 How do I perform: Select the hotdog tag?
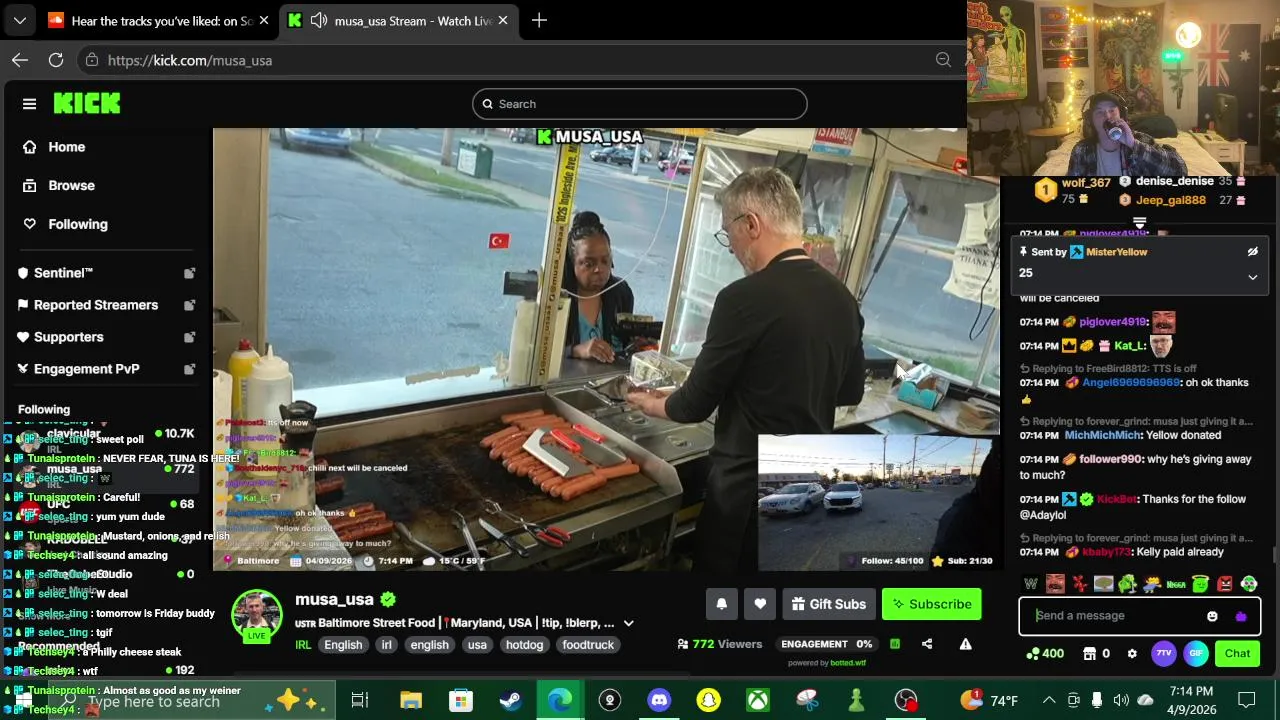[x=524, y=645]
